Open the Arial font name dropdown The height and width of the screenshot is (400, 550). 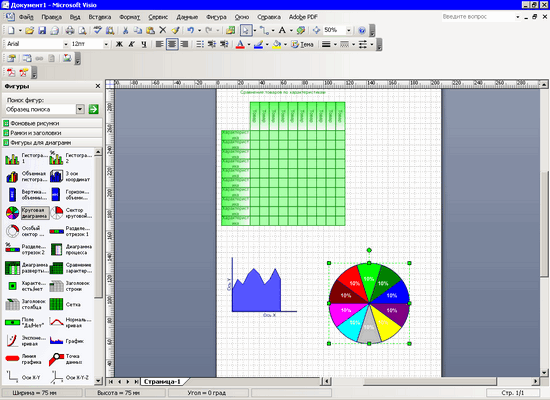66,44
